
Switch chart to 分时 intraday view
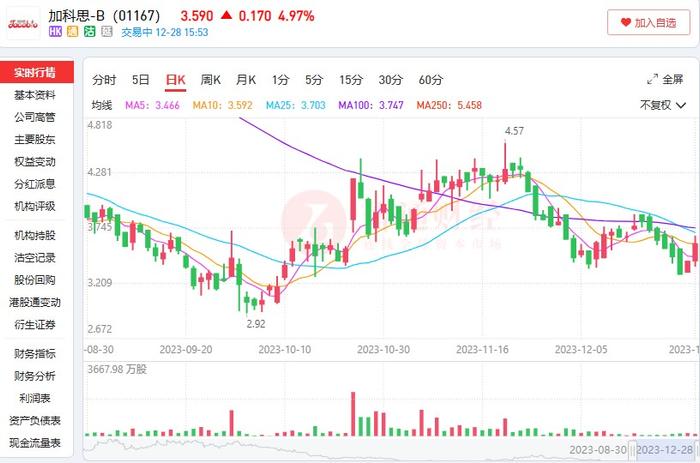(x=104, y=80)
